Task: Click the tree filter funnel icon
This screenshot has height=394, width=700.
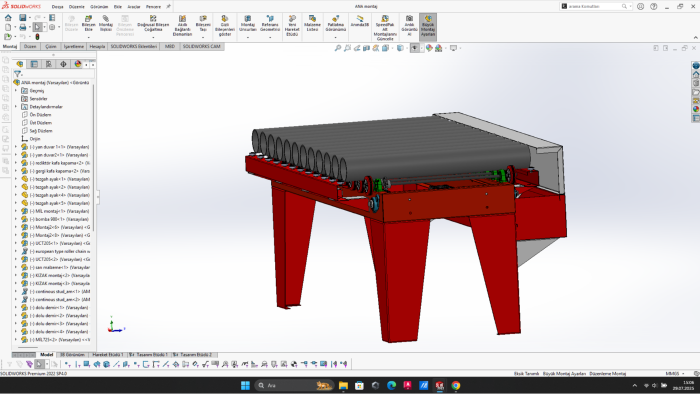Action: 17,74
